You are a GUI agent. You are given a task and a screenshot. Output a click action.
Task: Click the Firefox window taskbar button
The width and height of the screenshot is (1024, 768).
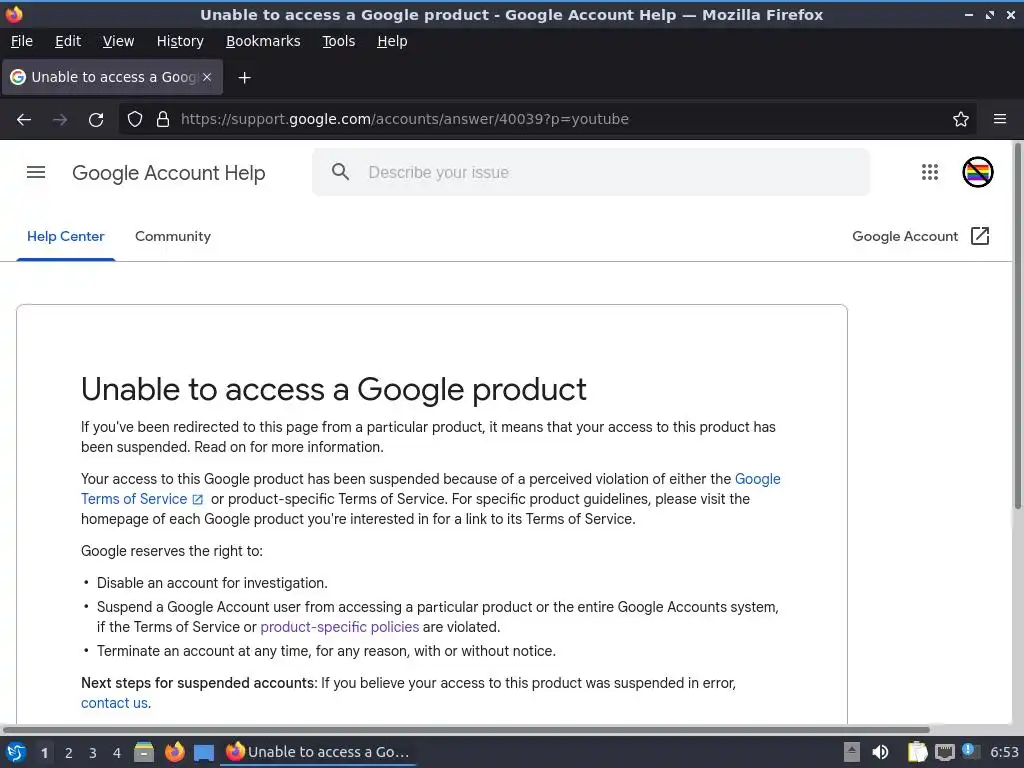pyautogui.click(x=319, y=752)
